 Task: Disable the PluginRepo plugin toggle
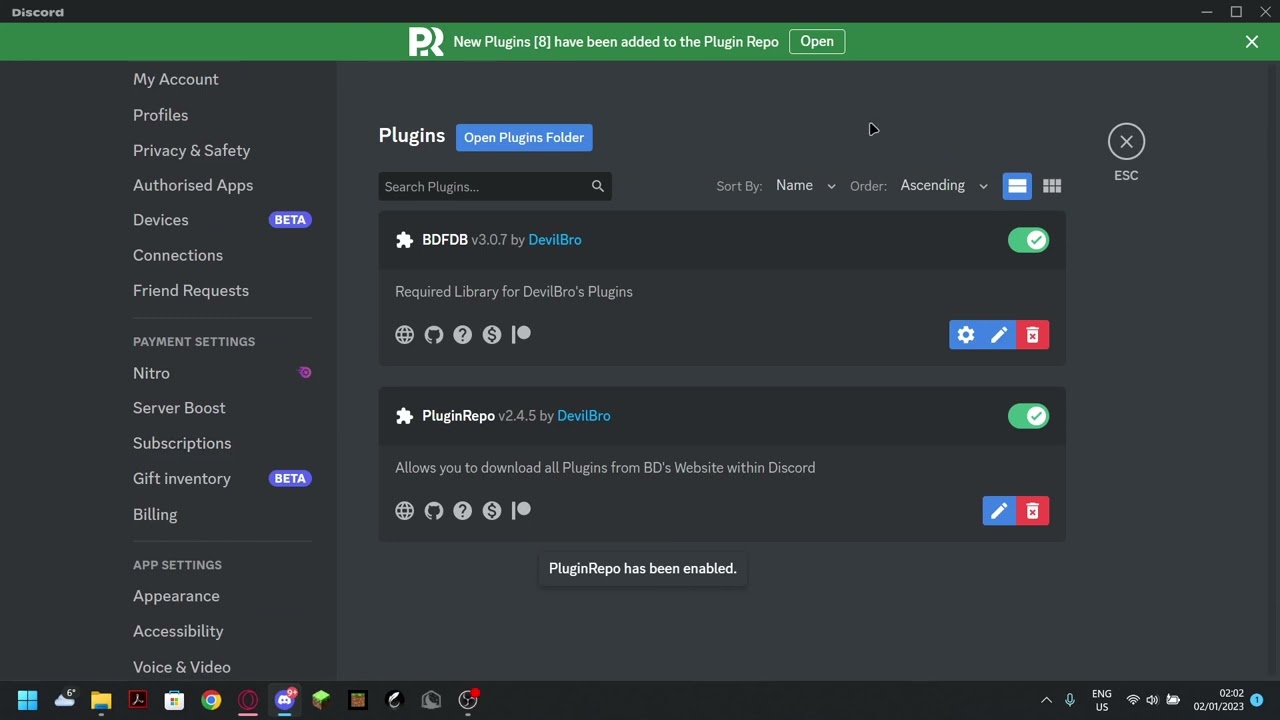(x=1028, y=416)
